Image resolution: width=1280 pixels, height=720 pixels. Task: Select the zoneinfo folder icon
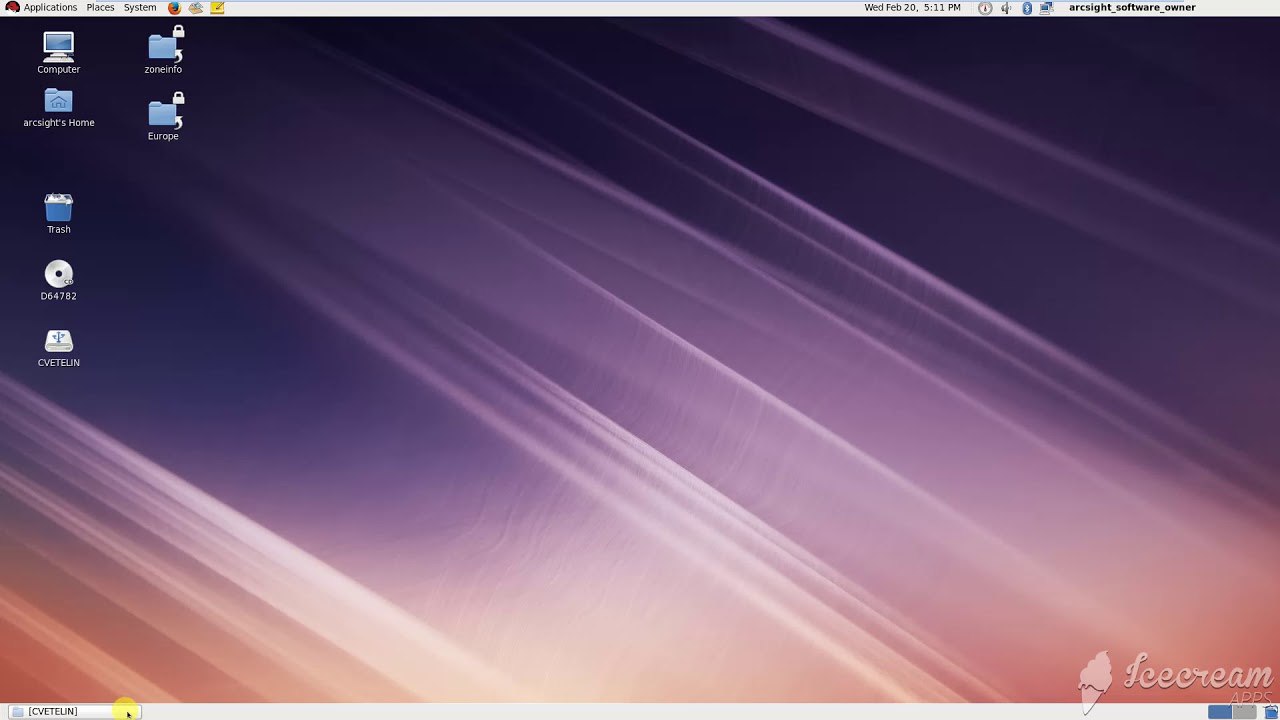point(163,50)
